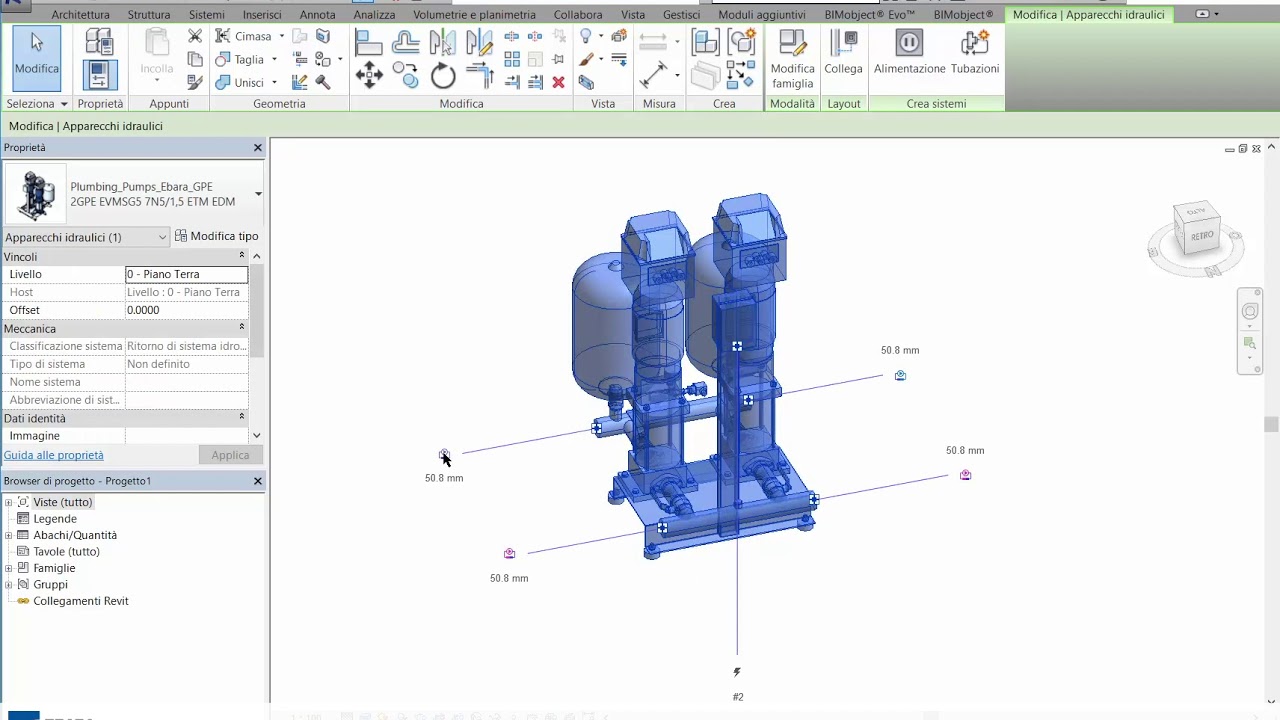The image size is (1280, 720).
Task: Collapse the Meccanica properties section
Action: (x=242, y=328)
